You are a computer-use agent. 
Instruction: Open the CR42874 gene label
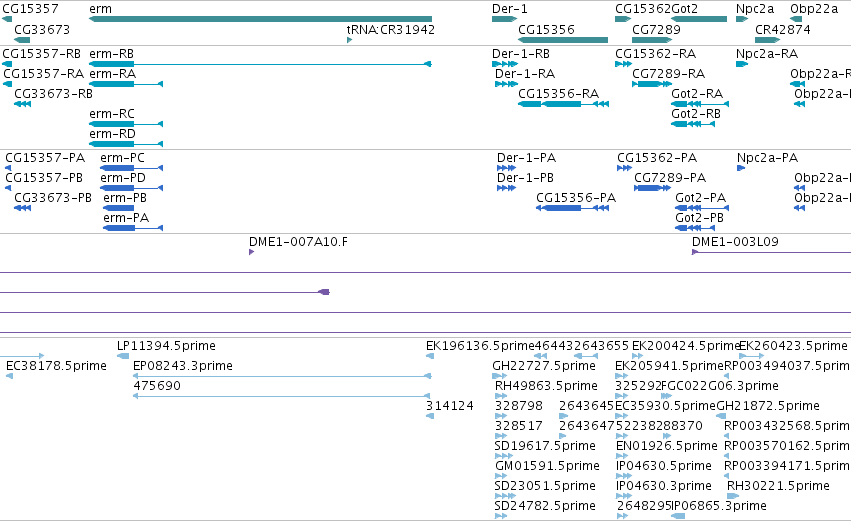click(783, 29)
